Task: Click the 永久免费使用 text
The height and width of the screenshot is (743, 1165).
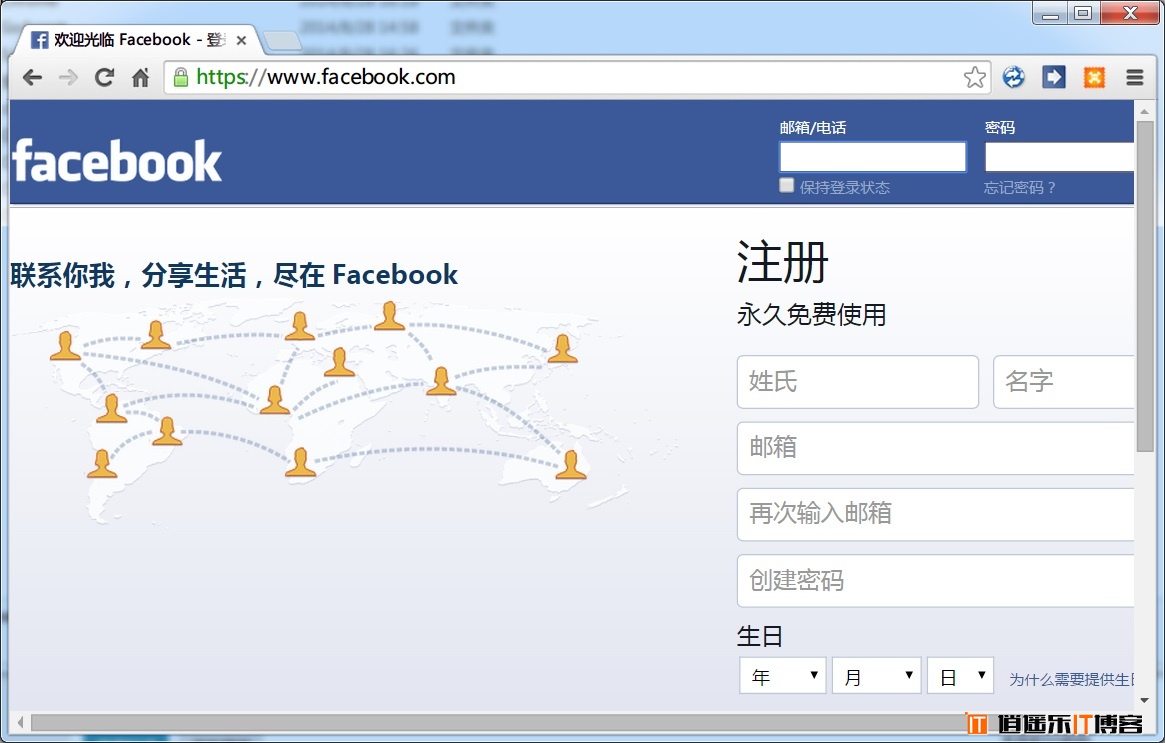Action: pyautogui.click(x=811, y=314)
